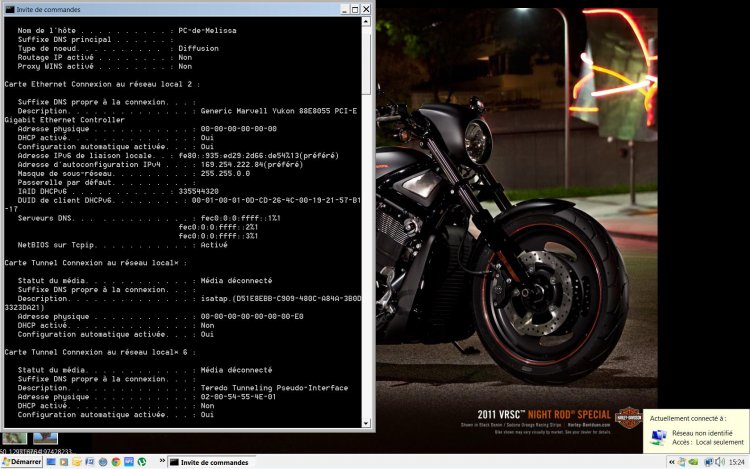Image resolution: width=750 pixels, height=469 pixels.
Task: Click node type value Diffusion
Action: click(199, 48)
